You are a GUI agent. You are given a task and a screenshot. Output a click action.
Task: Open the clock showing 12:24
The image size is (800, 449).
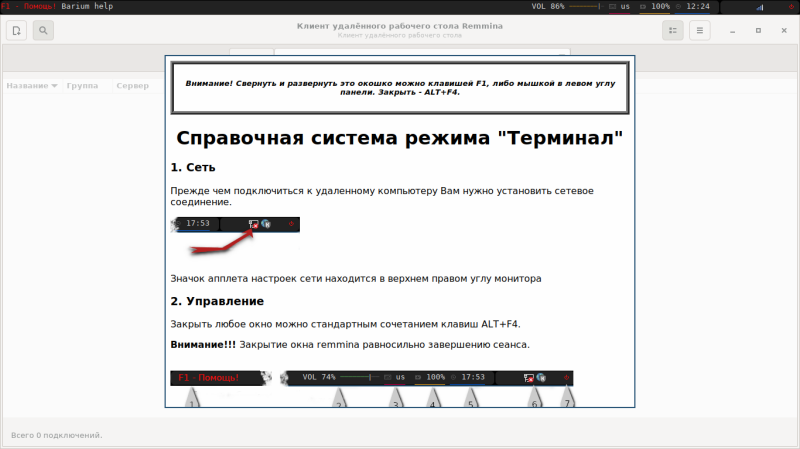(x=697, y=7)
